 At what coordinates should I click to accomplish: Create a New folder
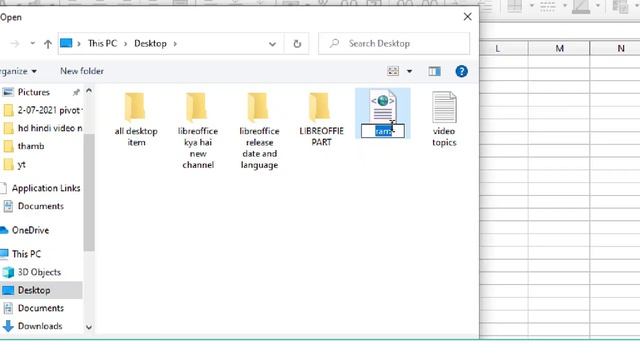tap(82, 71)
